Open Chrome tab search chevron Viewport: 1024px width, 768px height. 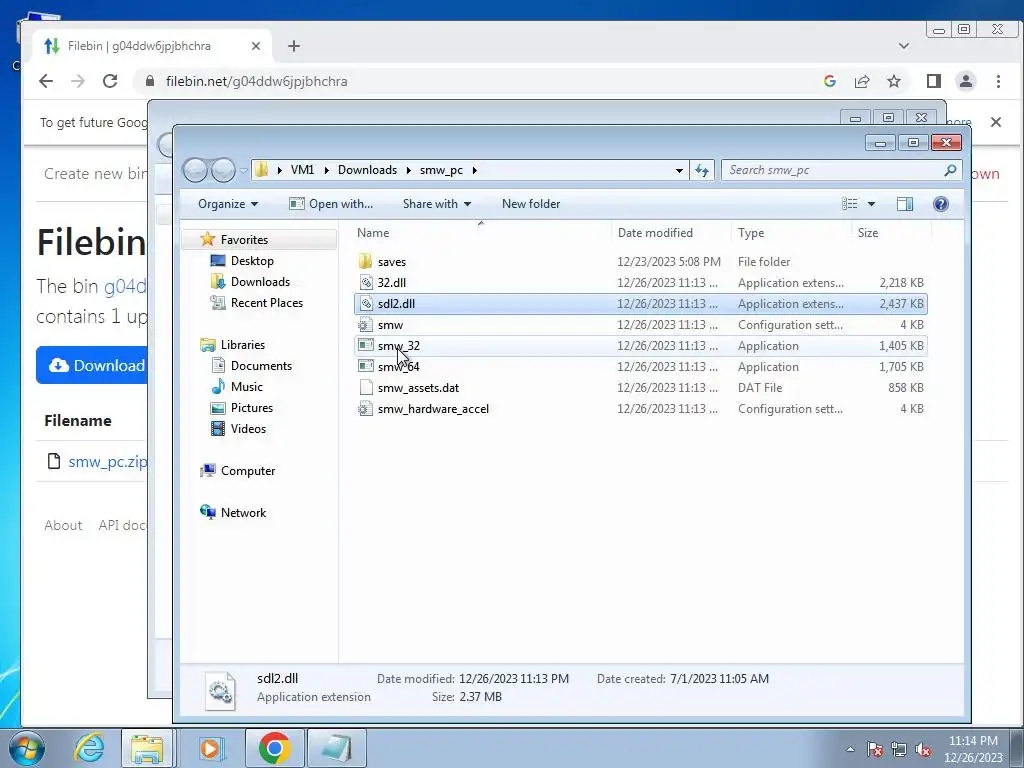coord(904,46)
